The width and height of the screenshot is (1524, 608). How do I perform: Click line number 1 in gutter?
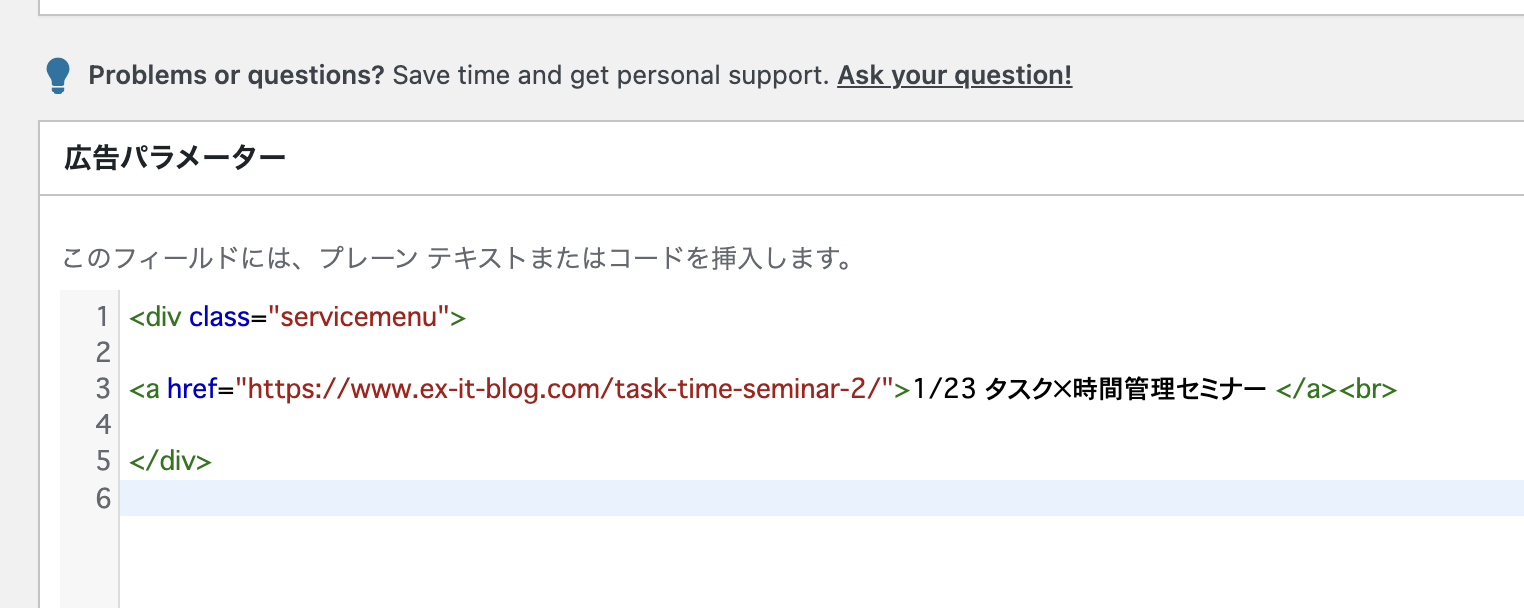[x=102, y=318]
